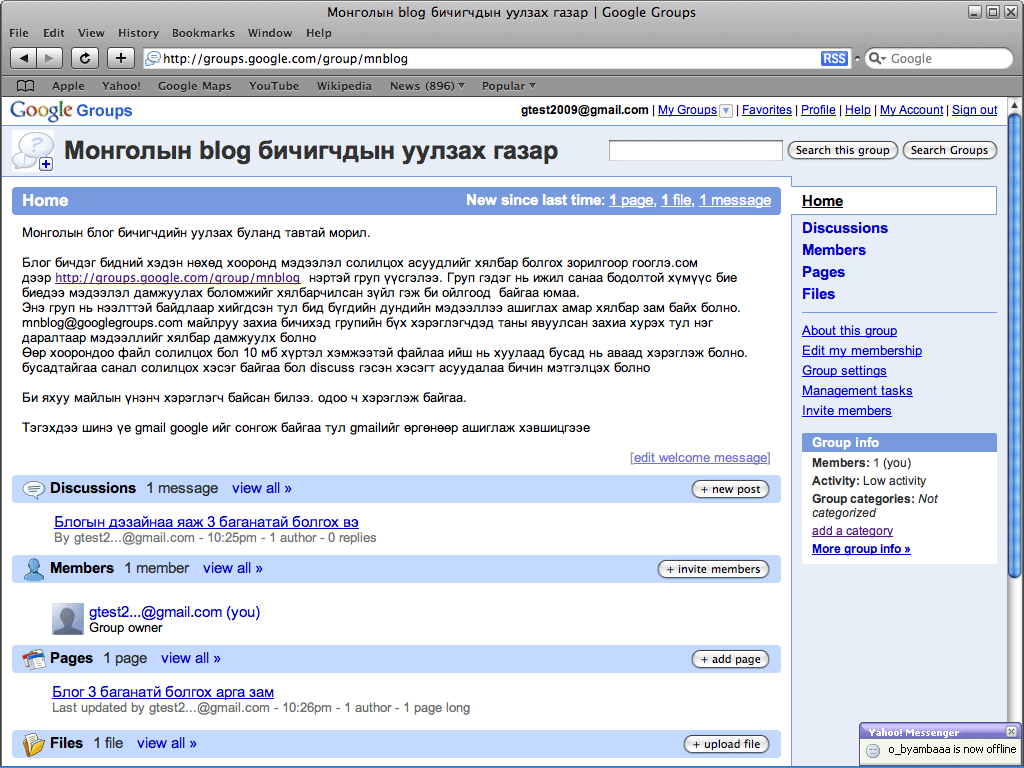Open Discussions in the sidebar

click(844, 228)
